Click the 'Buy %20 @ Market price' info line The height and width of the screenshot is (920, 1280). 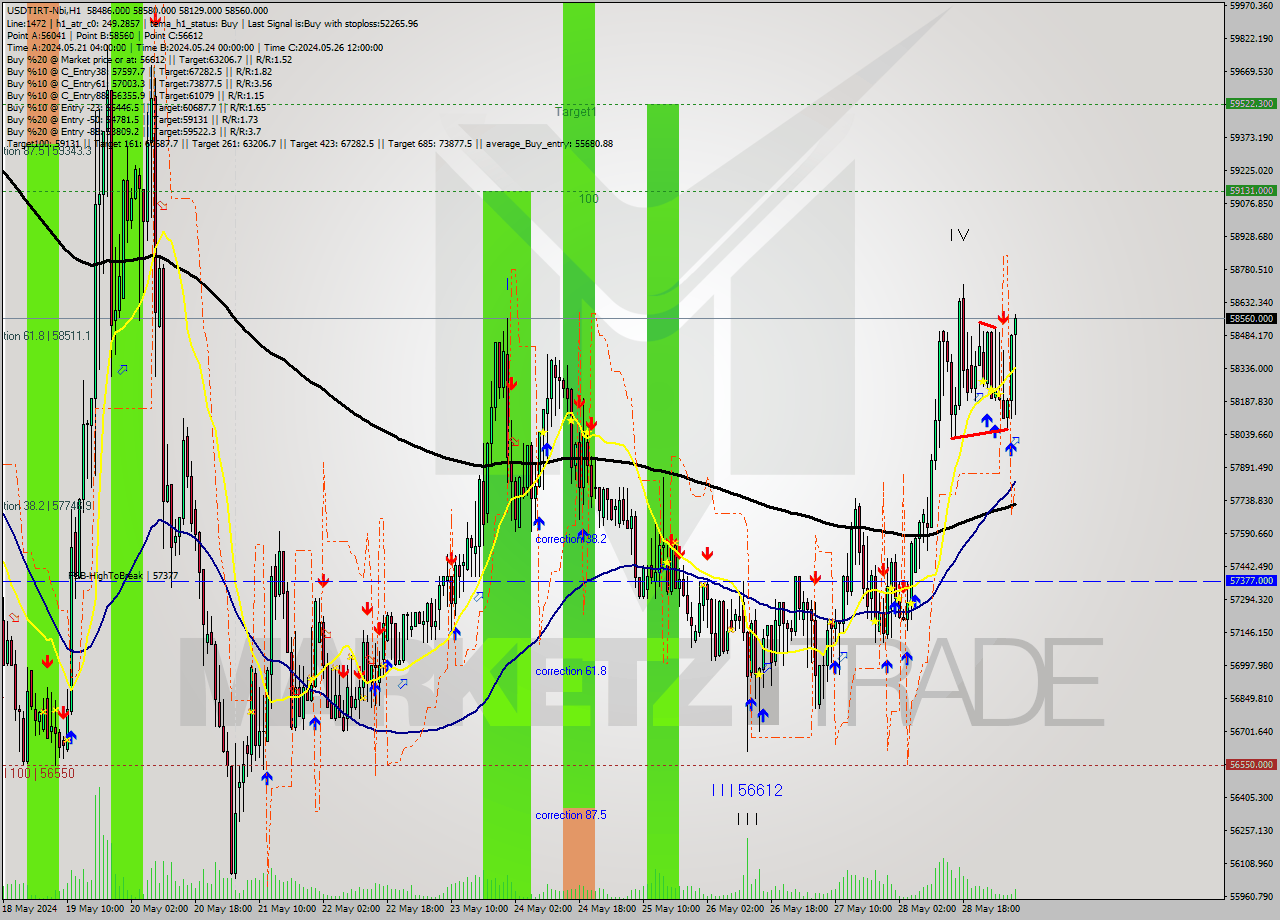(x=149, y=59)
